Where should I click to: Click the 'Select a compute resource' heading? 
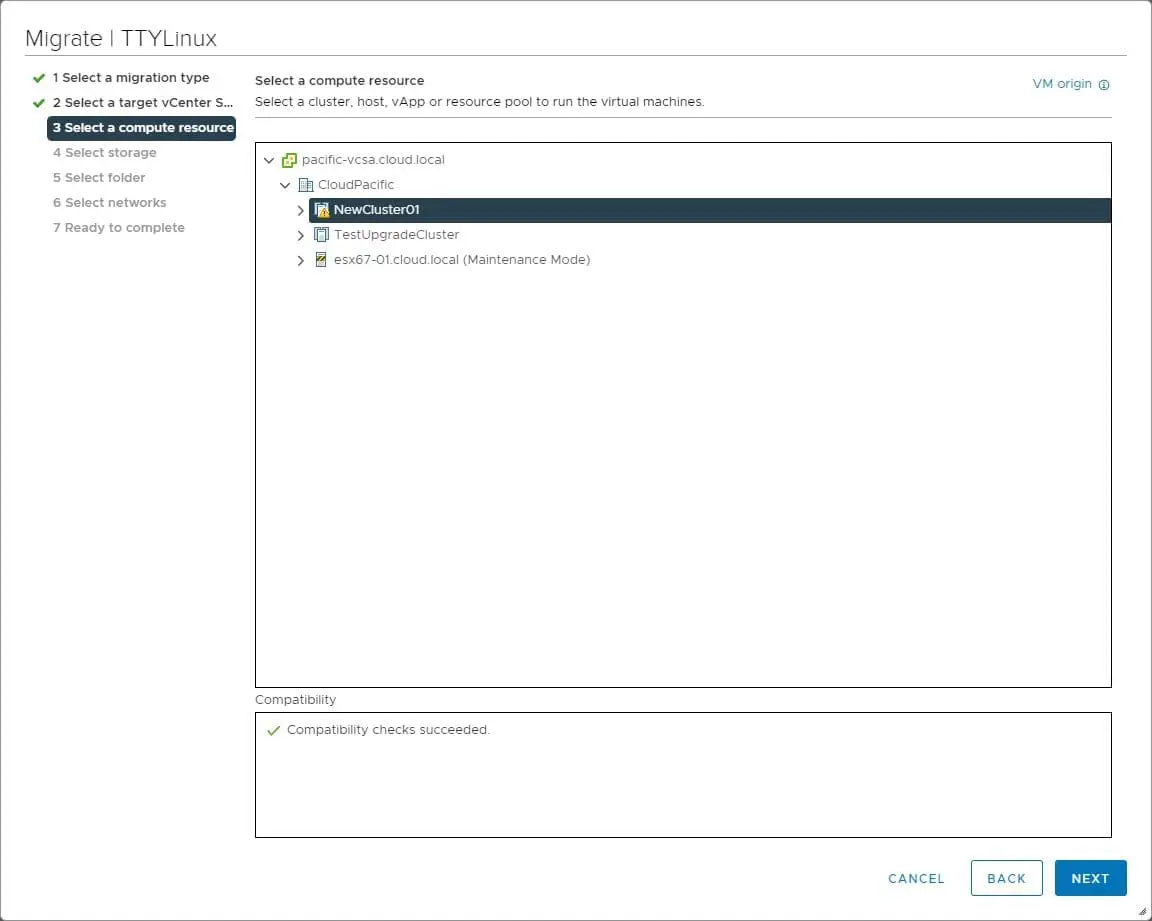[339, 81]
